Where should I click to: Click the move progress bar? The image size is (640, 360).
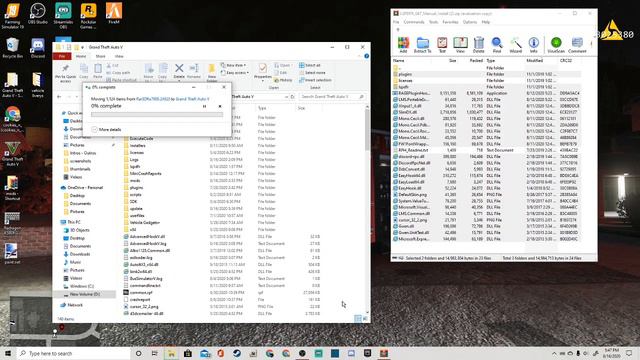click(x=157, y=115)
